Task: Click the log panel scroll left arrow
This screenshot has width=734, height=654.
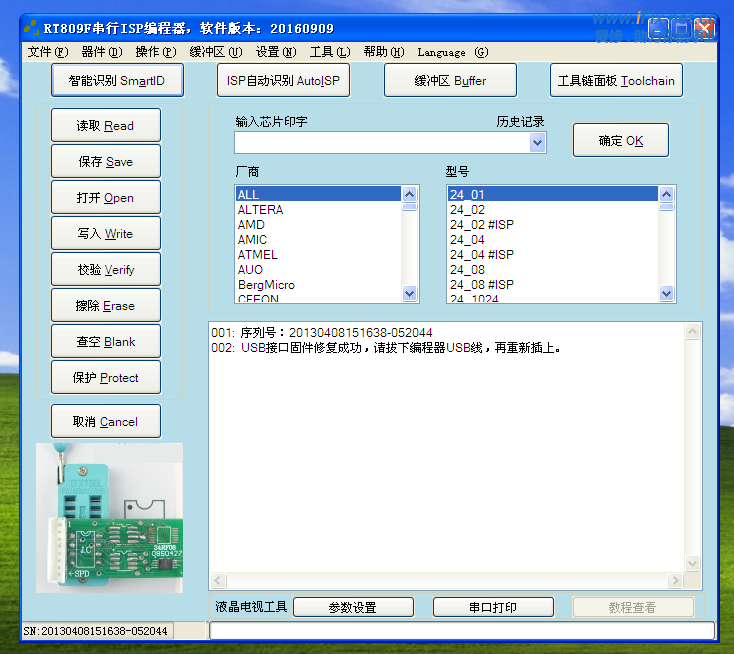Action: coord(218,581)
